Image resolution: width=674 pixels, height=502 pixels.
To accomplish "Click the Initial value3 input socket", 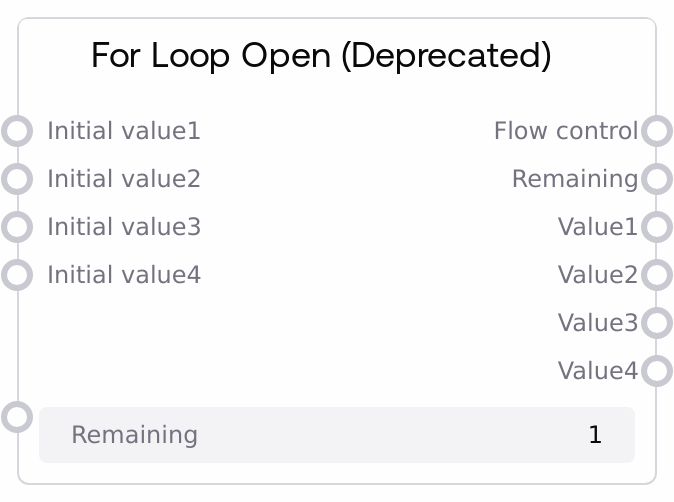I will (x=17, y=227).
